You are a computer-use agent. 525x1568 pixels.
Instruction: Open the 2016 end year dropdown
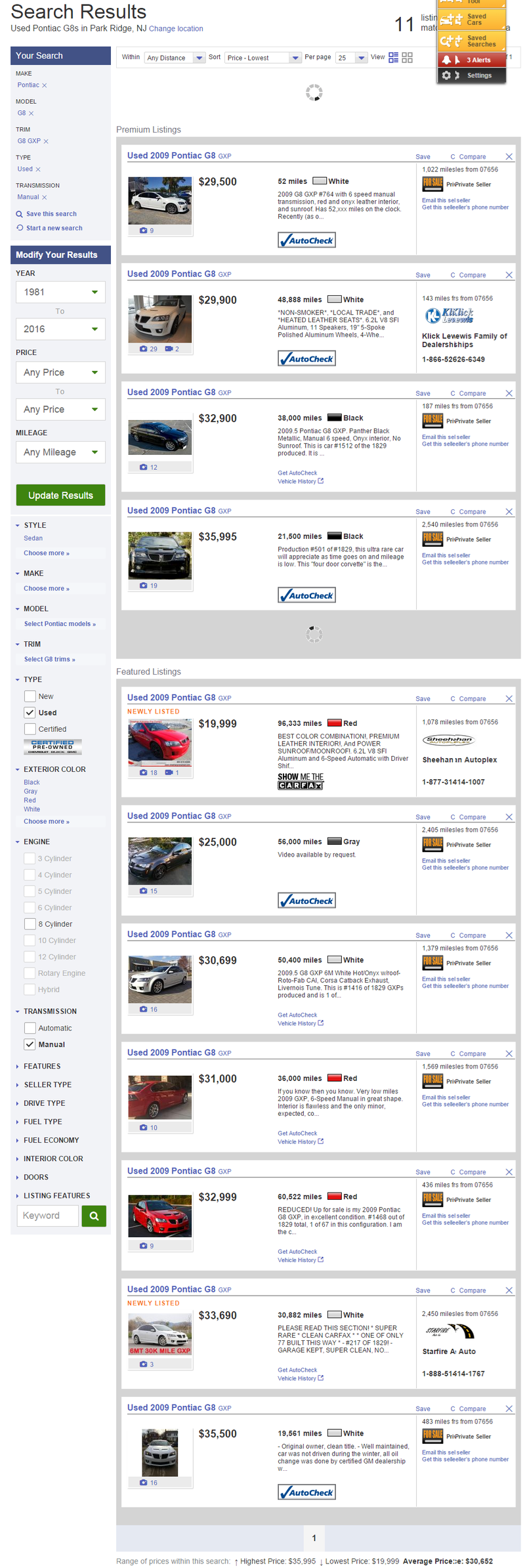pos(60,329)
